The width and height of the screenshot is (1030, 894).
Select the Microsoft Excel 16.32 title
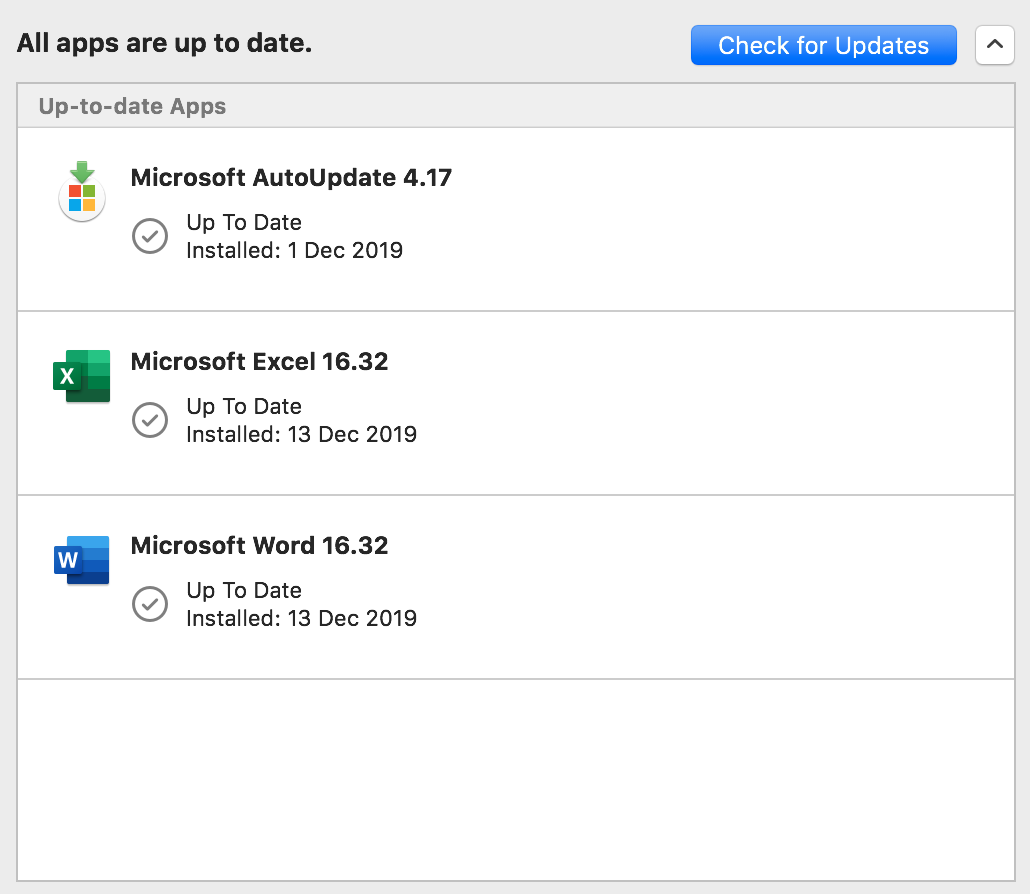(259, 361)
